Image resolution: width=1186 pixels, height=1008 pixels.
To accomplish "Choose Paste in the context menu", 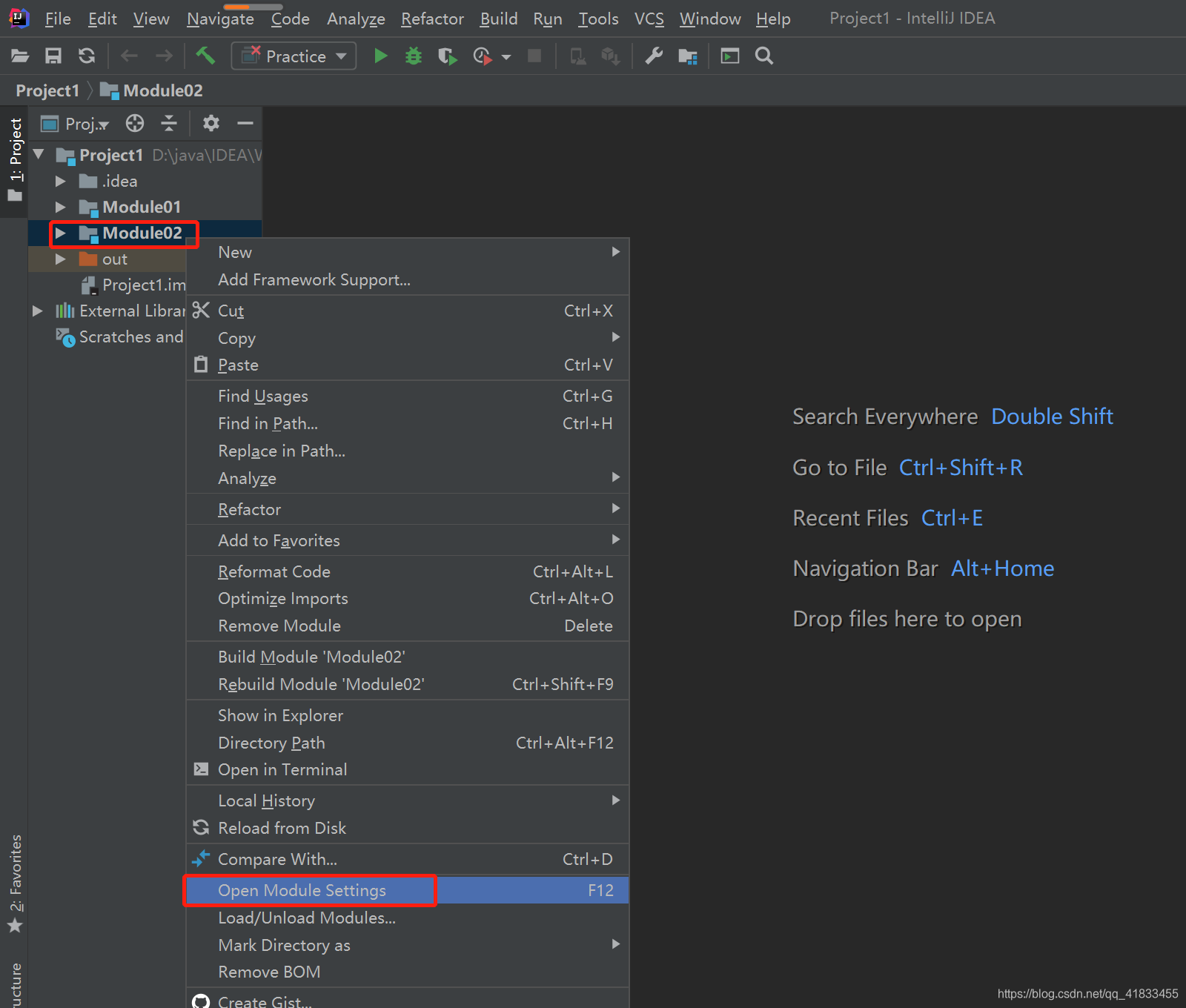I will pos(407,365).
